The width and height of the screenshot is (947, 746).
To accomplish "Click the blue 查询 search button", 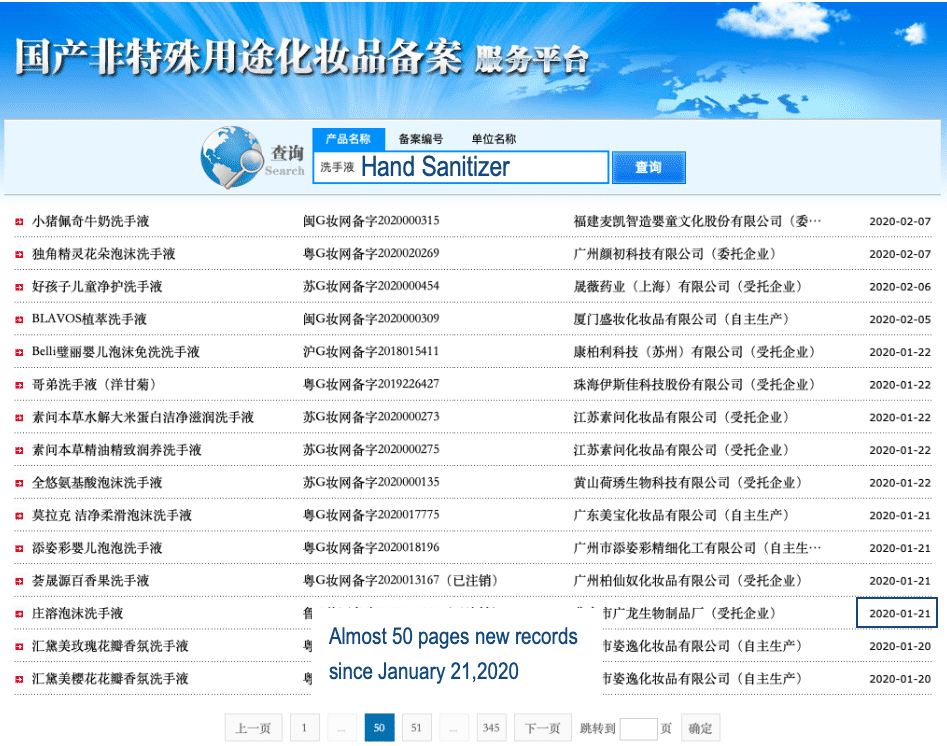I will pyautogui.click(x=649, y=167).
